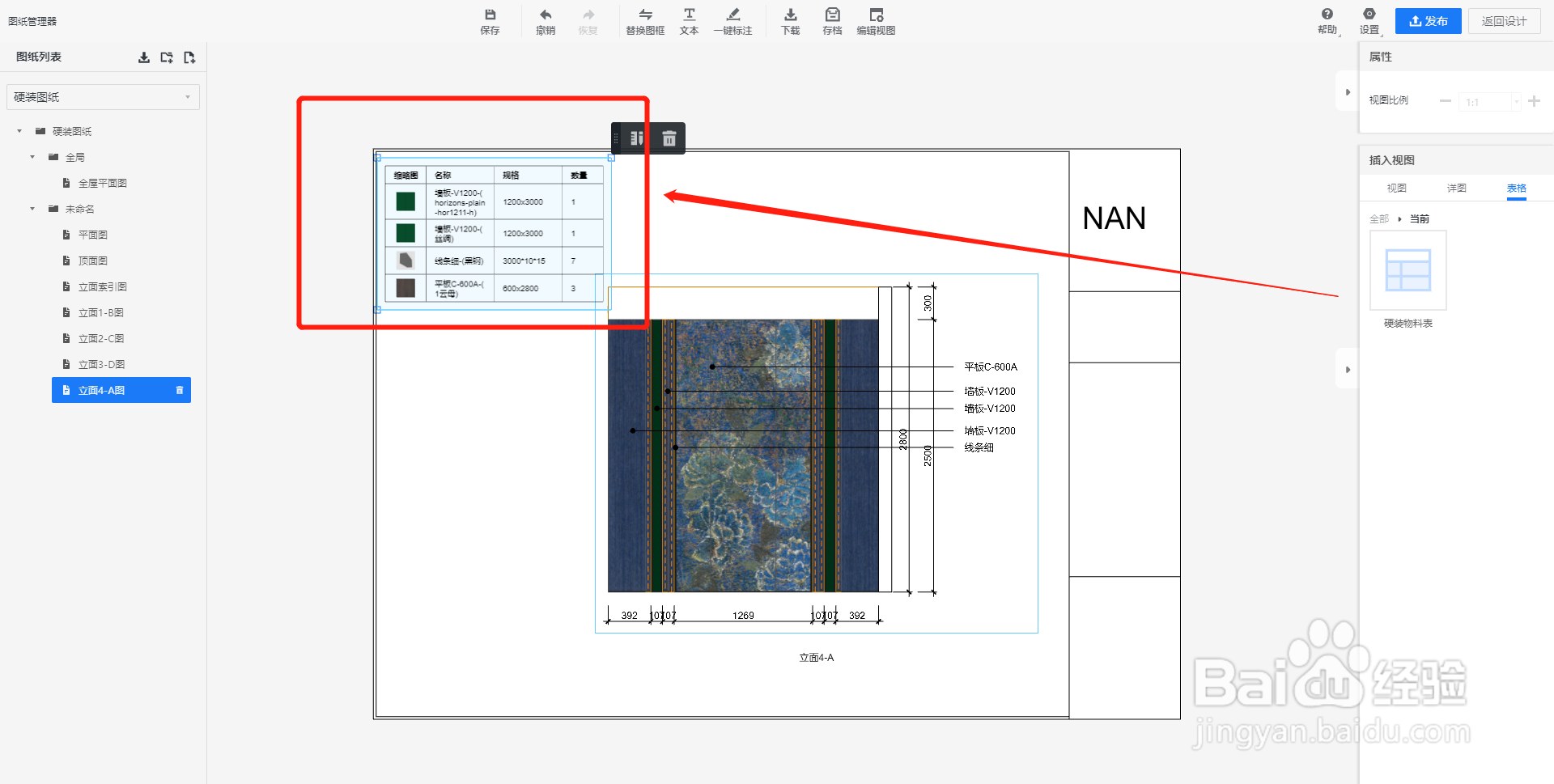Select the 立面4-A图 drawing
1554x784 pixels.
(121, 390)
